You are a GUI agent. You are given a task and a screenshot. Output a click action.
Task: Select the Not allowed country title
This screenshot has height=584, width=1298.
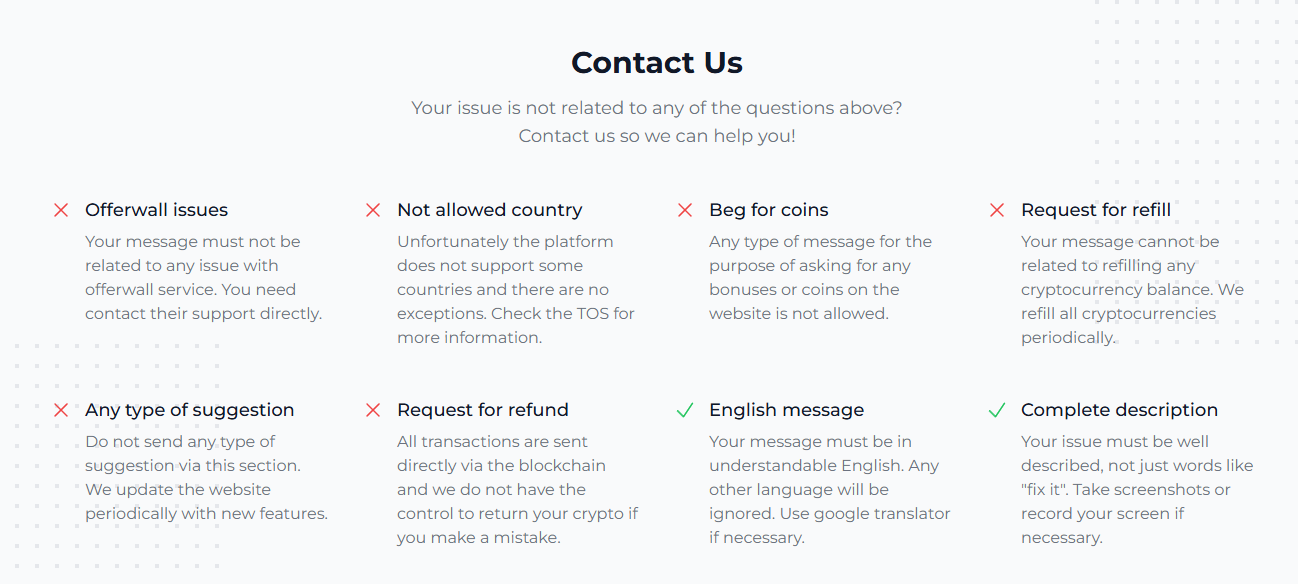pos(489,210)
